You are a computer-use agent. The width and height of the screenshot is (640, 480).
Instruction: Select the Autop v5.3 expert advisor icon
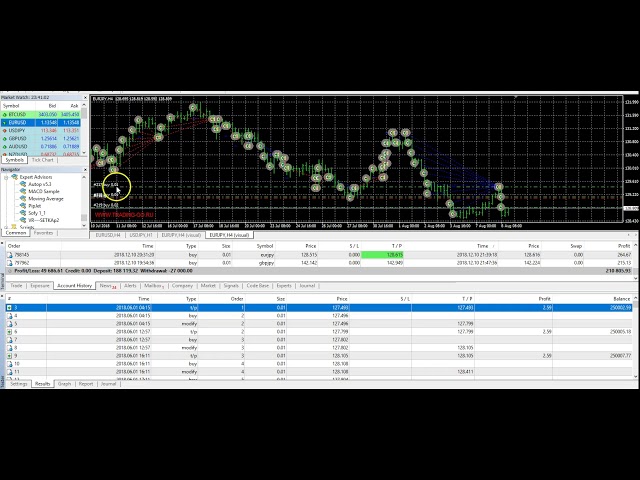click(23, 185)
